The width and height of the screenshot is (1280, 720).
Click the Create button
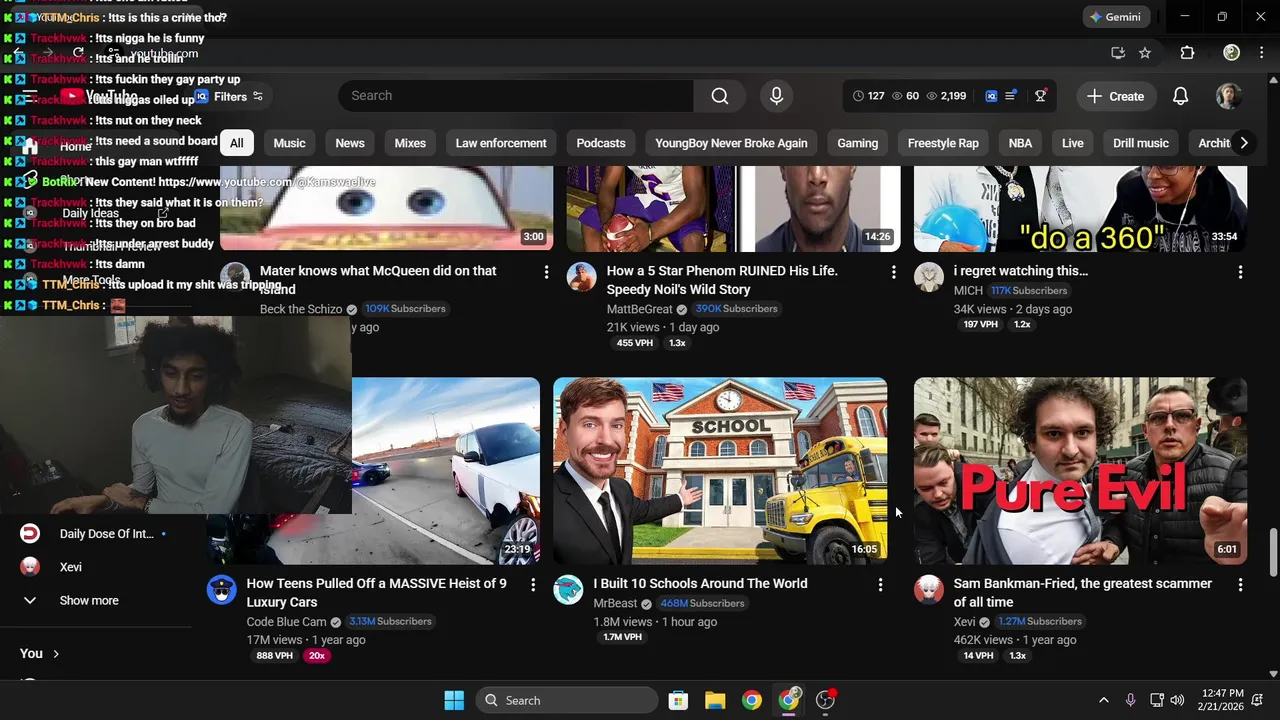1116,96
